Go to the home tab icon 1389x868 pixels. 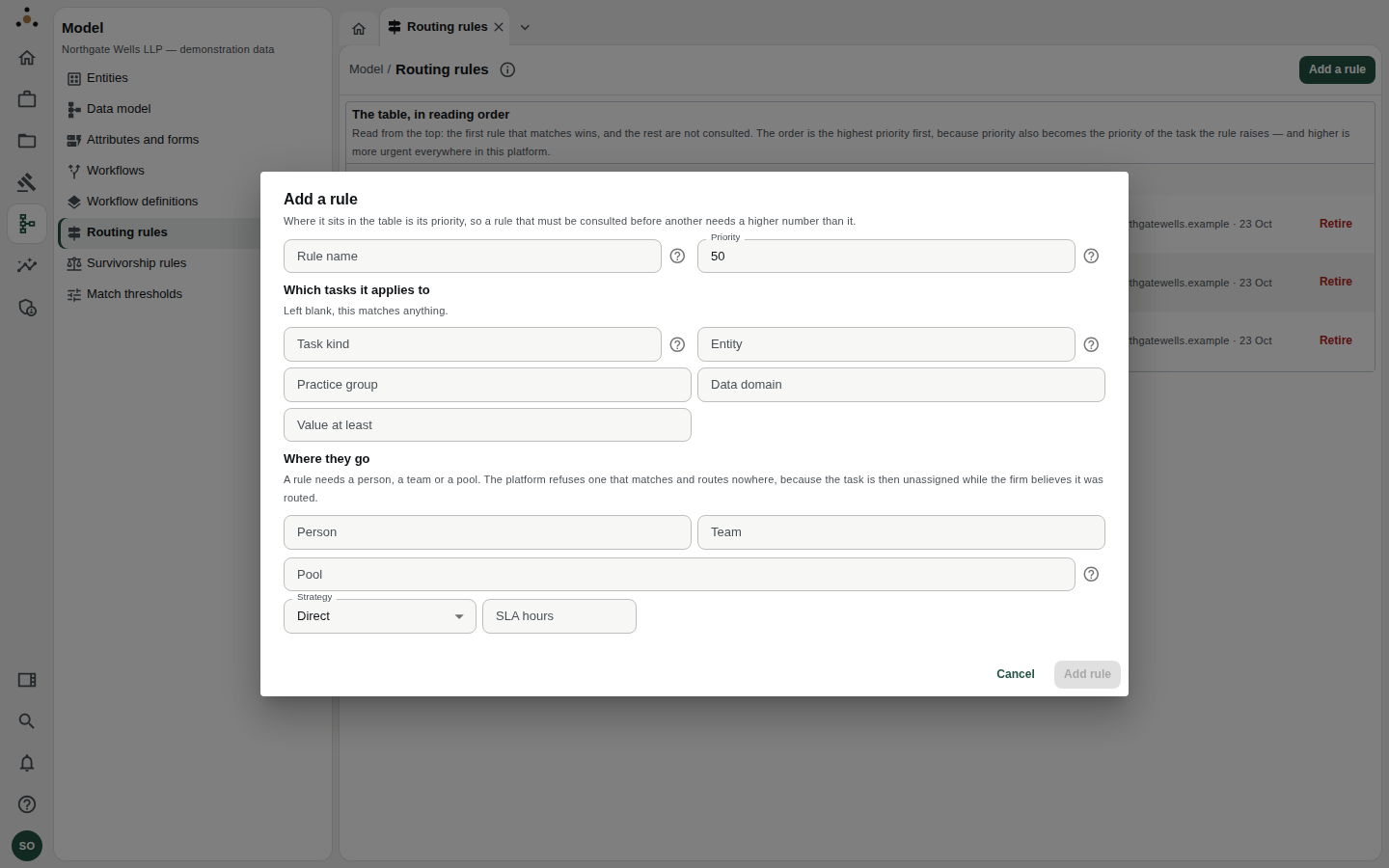[359, 28]
